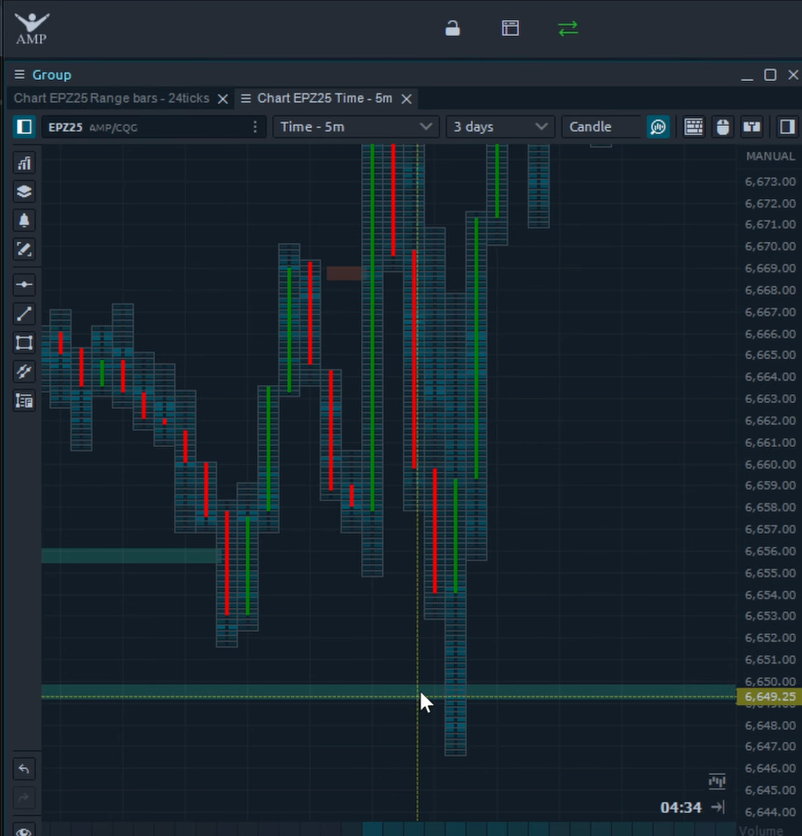Click the reddish-brown zone rectangle on chart

tap(344, 273)
